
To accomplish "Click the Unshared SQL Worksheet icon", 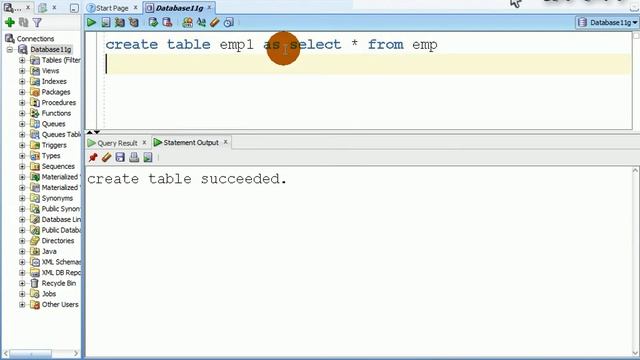I will [x=187, y=22].
